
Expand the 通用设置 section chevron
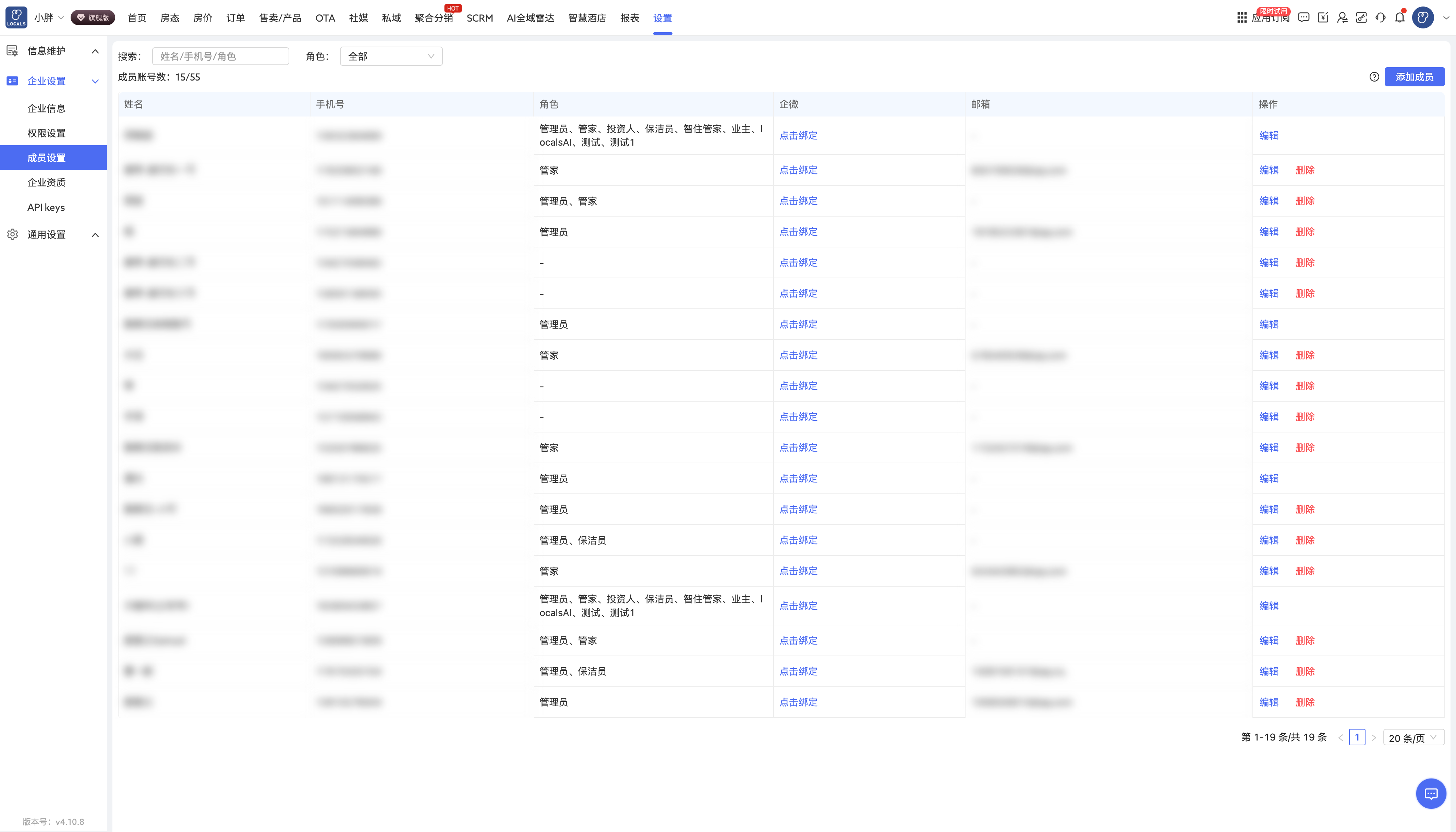(x=95, y=235)
